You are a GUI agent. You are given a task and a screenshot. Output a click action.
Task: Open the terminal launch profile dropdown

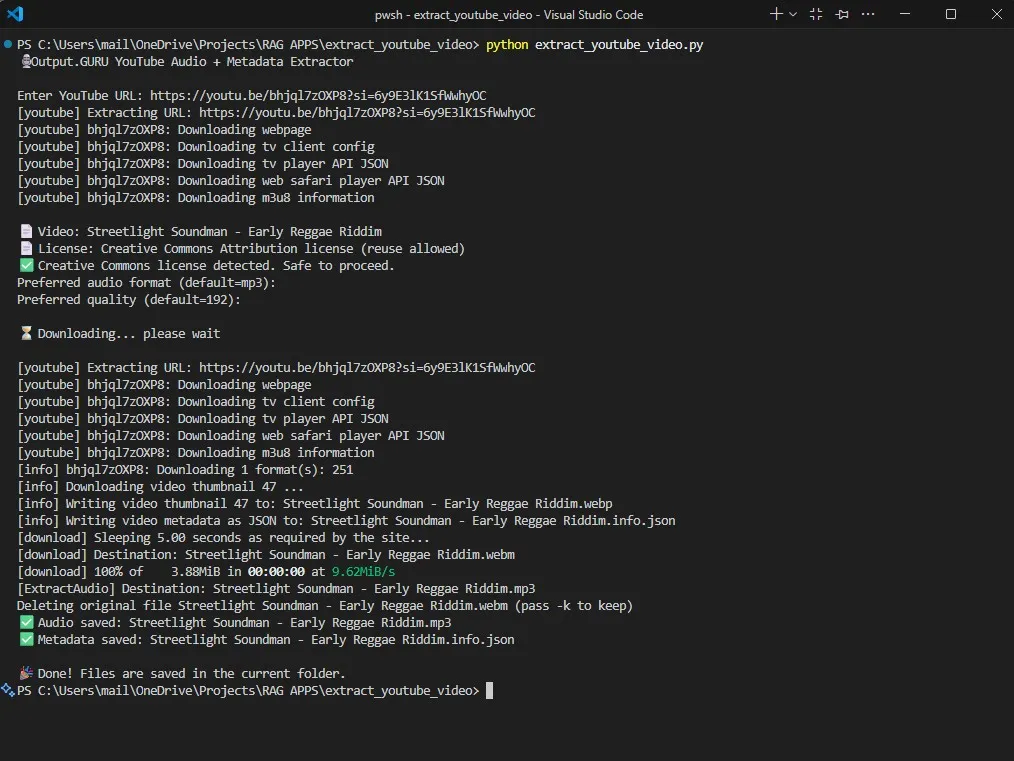[x=793, y=14]
